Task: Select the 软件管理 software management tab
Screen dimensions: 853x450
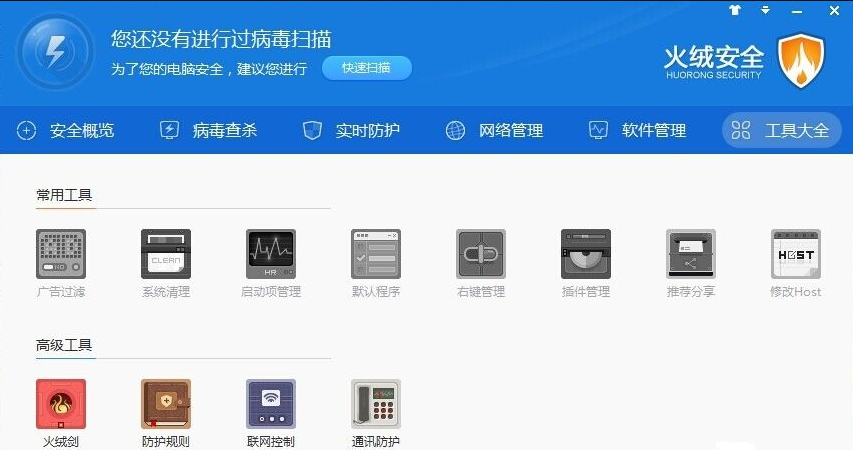Action: click(638, 130)
